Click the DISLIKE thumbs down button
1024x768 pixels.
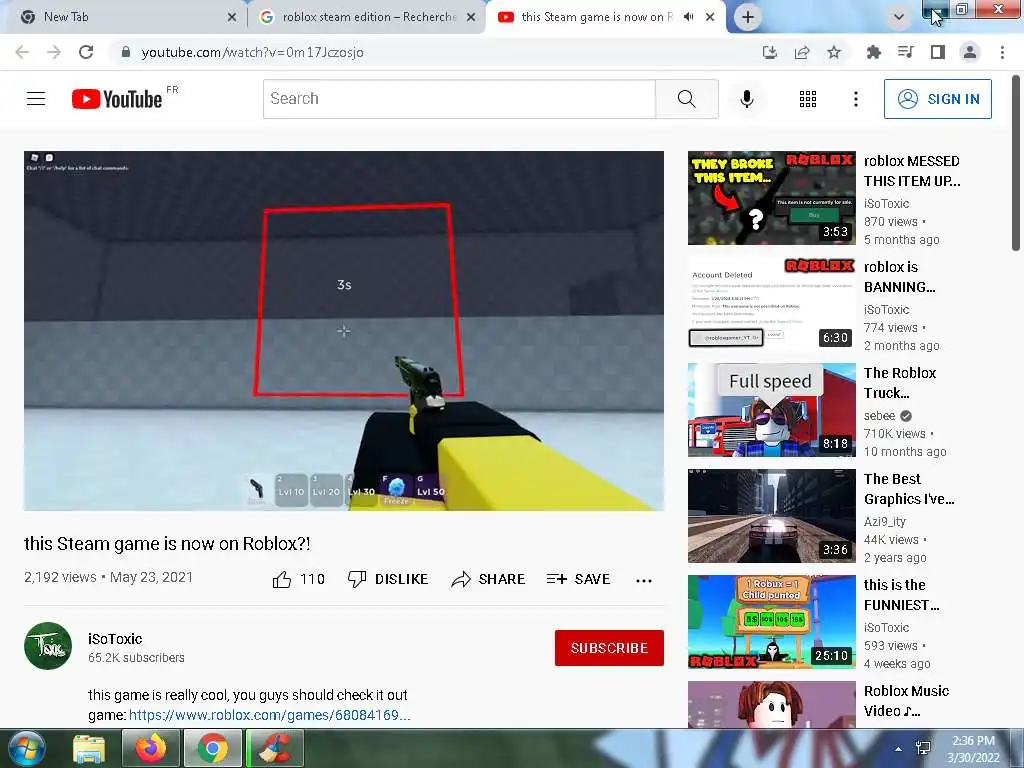coord(388,579)
